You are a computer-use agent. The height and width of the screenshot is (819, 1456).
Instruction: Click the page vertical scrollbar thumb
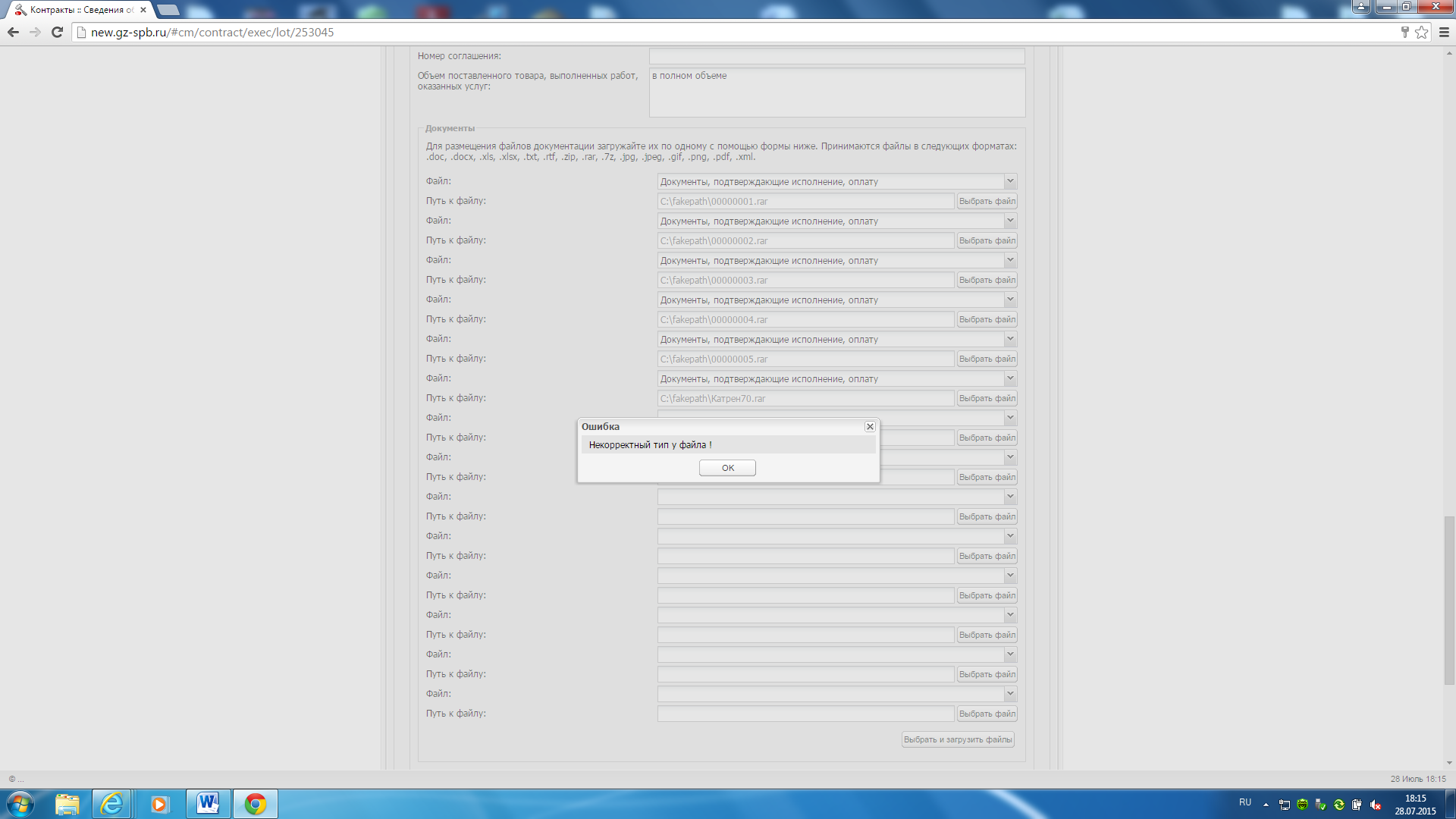[x=1448, y=599]
